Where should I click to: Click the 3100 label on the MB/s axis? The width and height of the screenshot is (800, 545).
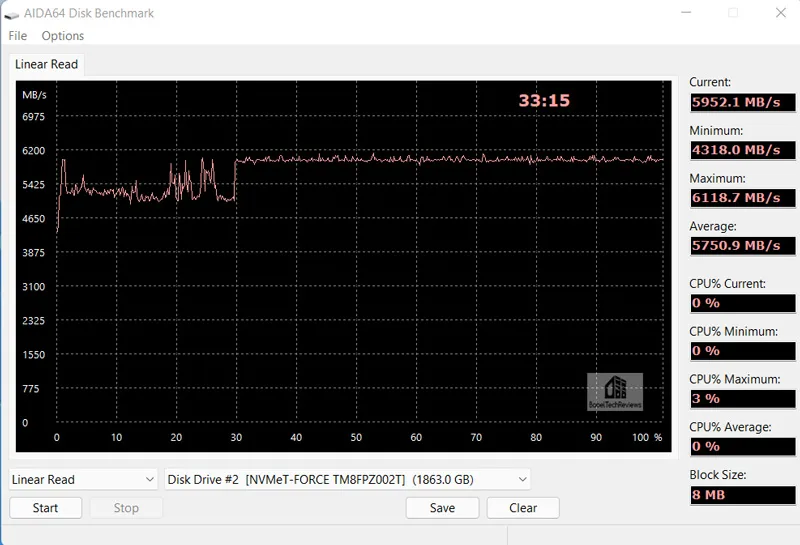point(33,287)
